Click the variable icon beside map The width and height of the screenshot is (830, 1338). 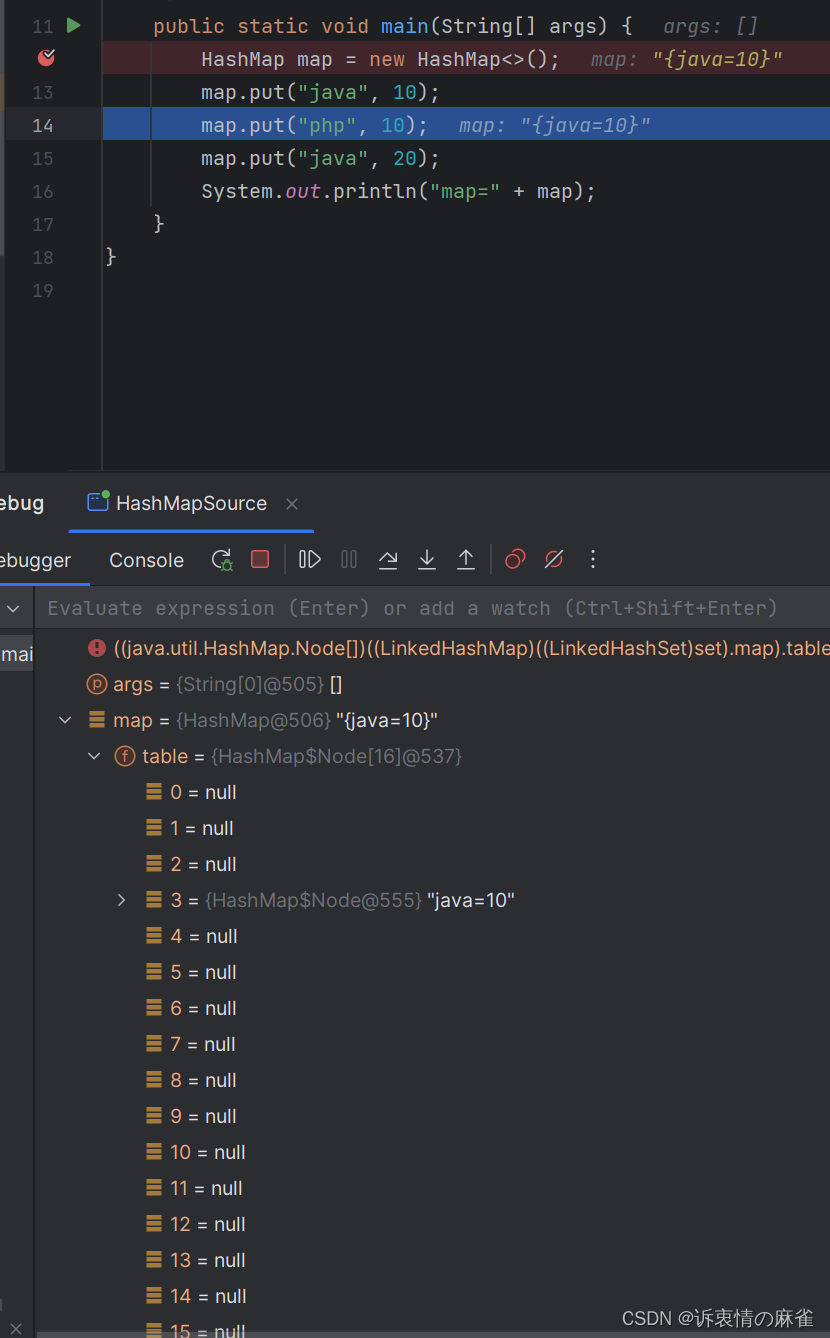point(97,720)
